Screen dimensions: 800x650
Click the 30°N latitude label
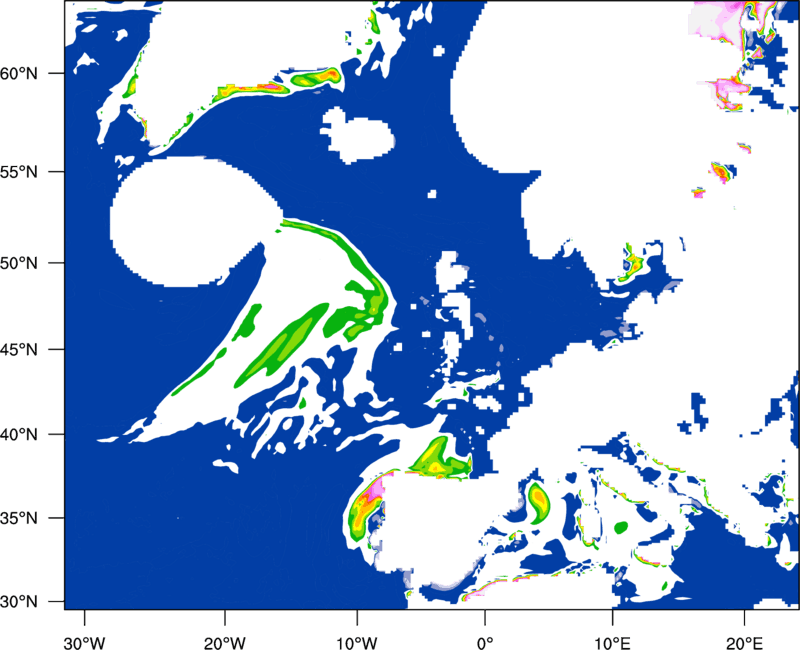(x=19, y=602)
